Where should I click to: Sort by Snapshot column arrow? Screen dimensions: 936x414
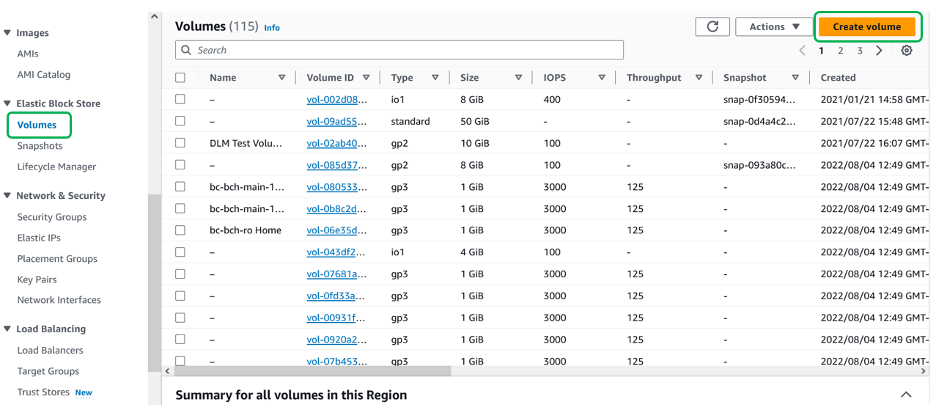point(795,78)
